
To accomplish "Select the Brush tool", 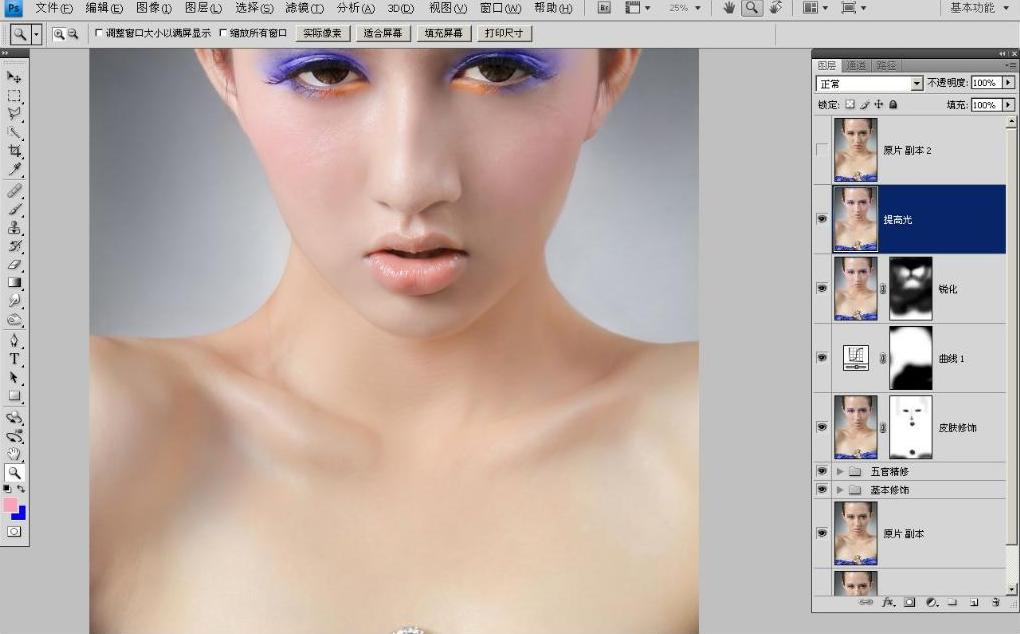I will click(14, 209).
